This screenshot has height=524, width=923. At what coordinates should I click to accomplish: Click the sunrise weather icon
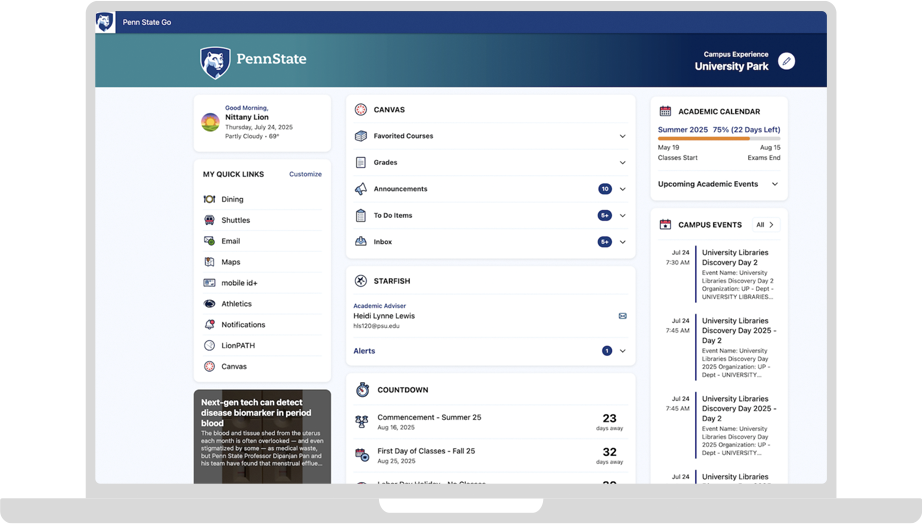[210, 122]
